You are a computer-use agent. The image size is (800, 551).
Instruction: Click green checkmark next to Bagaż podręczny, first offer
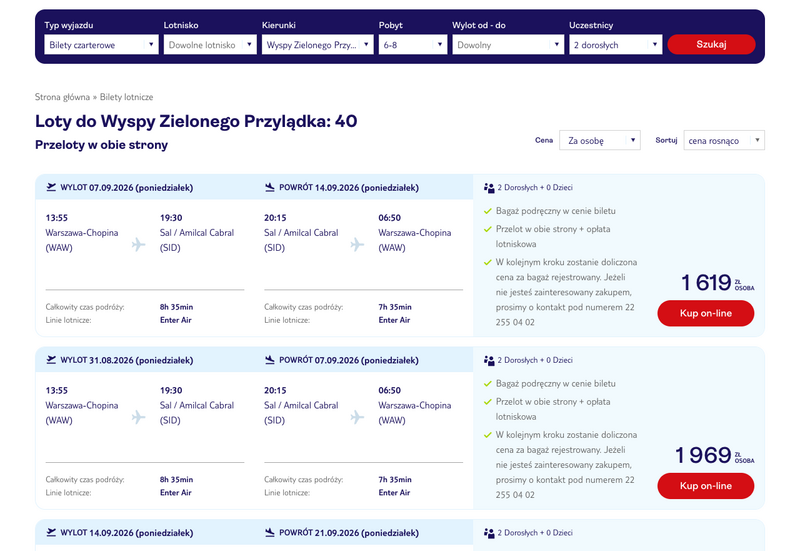coord(487,211)
